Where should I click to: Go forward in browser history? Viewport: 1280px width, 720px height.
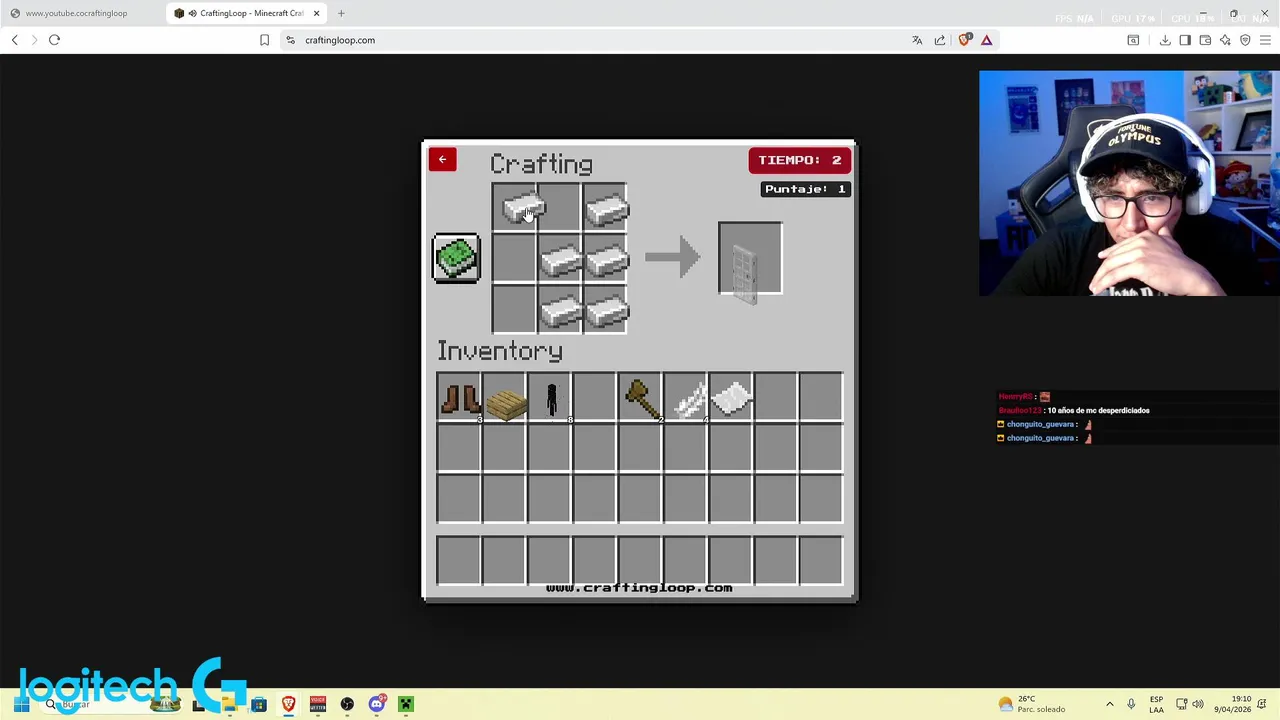click(x=34, y=40)
